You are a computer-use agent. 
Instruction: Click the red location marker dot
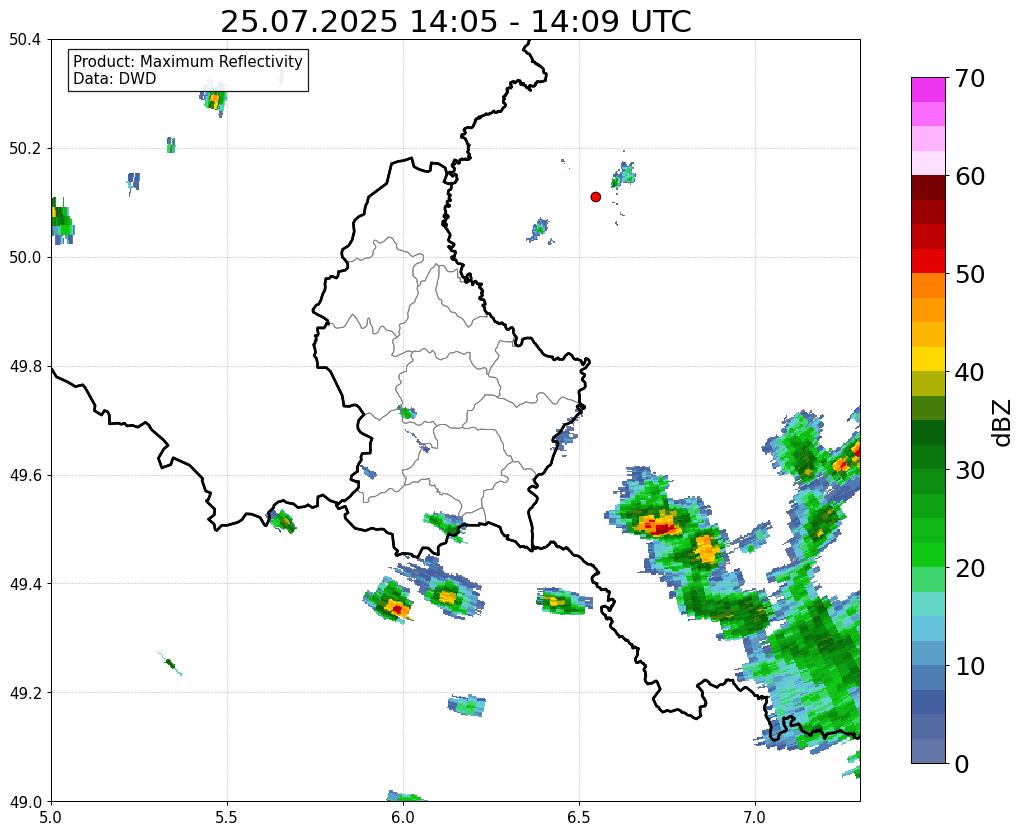(x=595, y=196)
